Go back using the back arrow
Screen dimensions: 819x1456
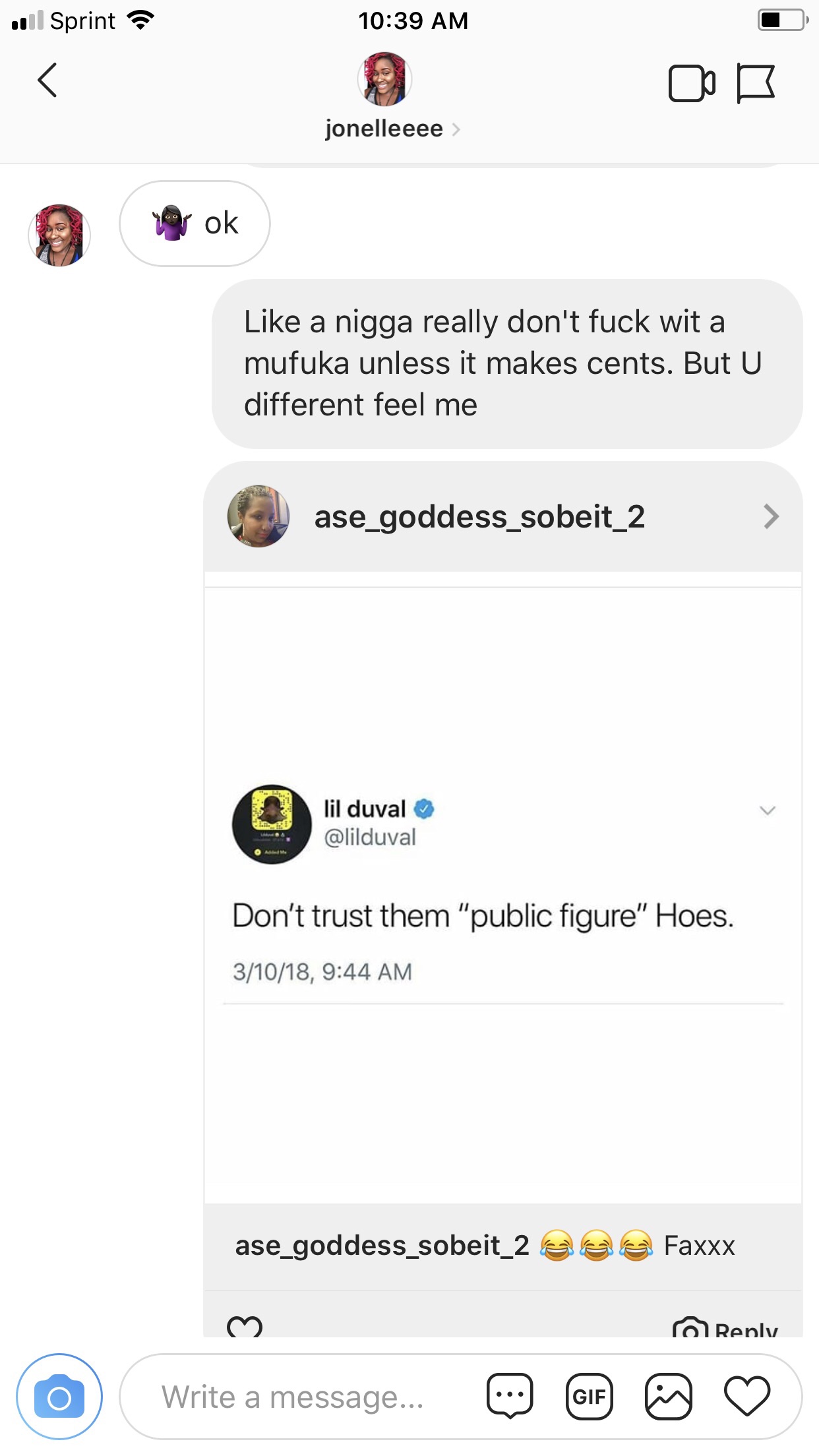point(47,80)
